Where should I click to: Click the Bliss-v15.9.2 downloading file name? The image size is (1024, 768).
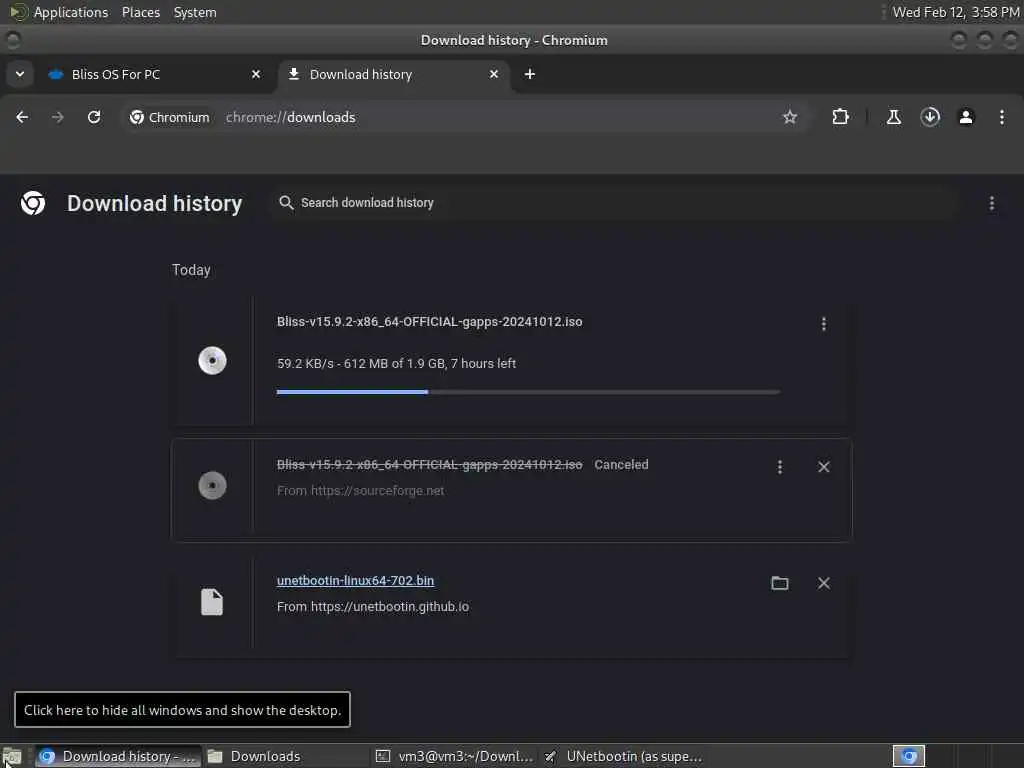429,321
